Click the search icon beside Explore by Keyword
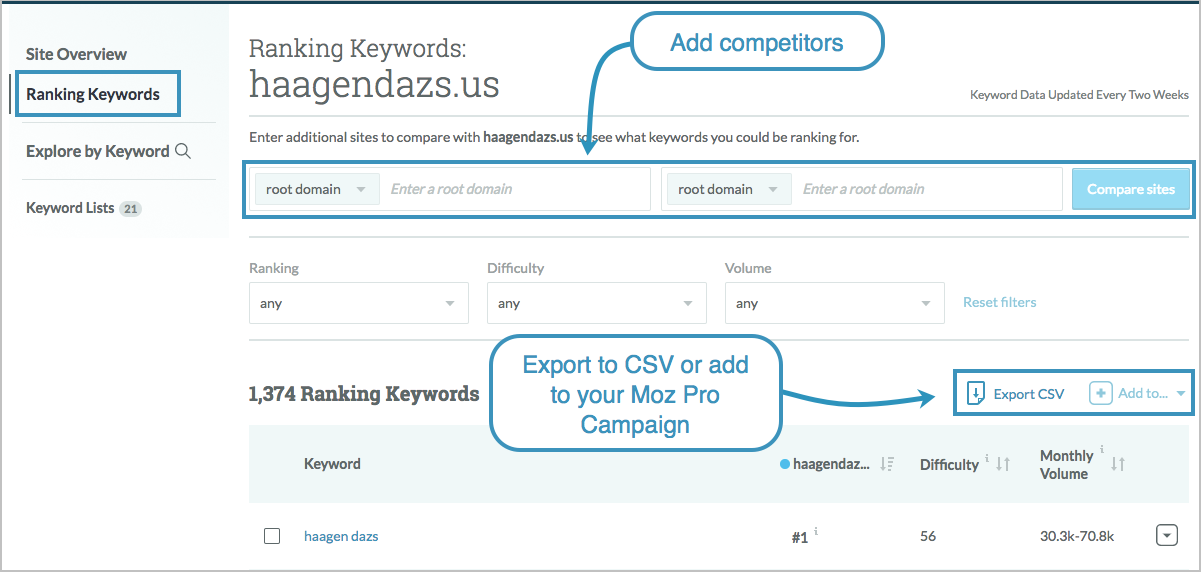The image size is (1201, 572). 183,152
